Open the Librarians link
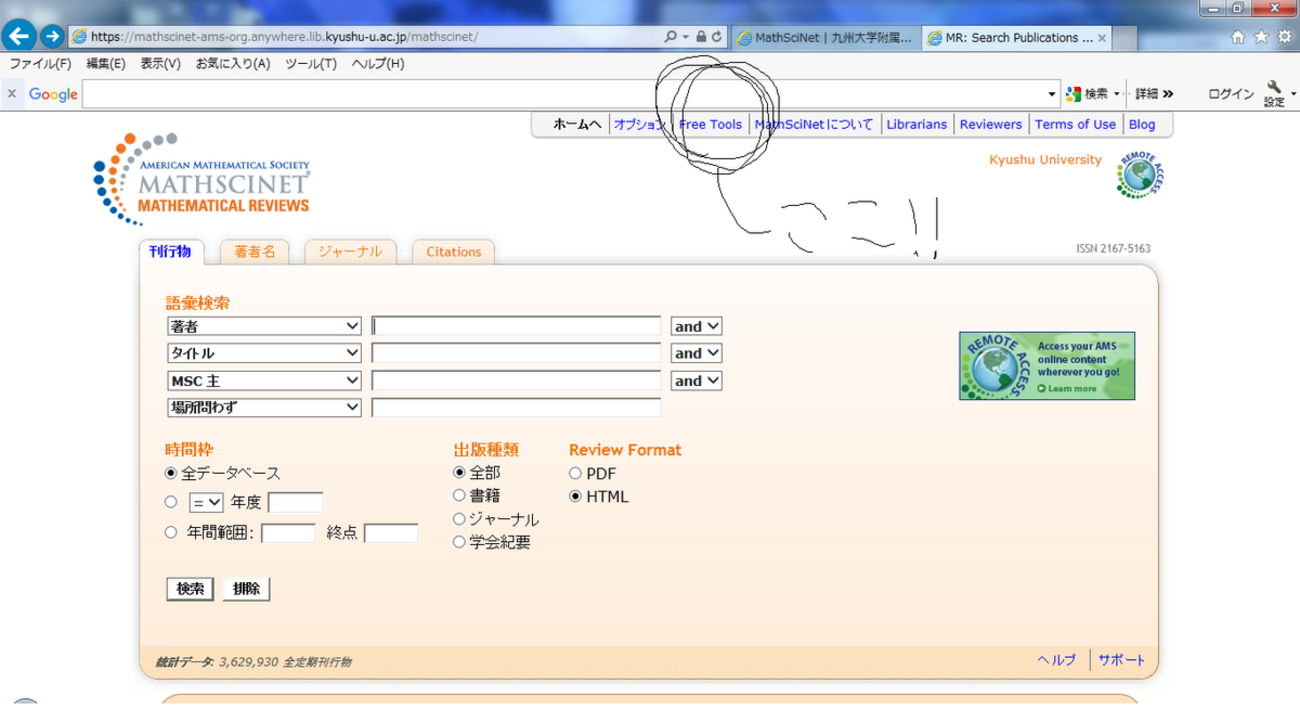 [x=916, y=125]
